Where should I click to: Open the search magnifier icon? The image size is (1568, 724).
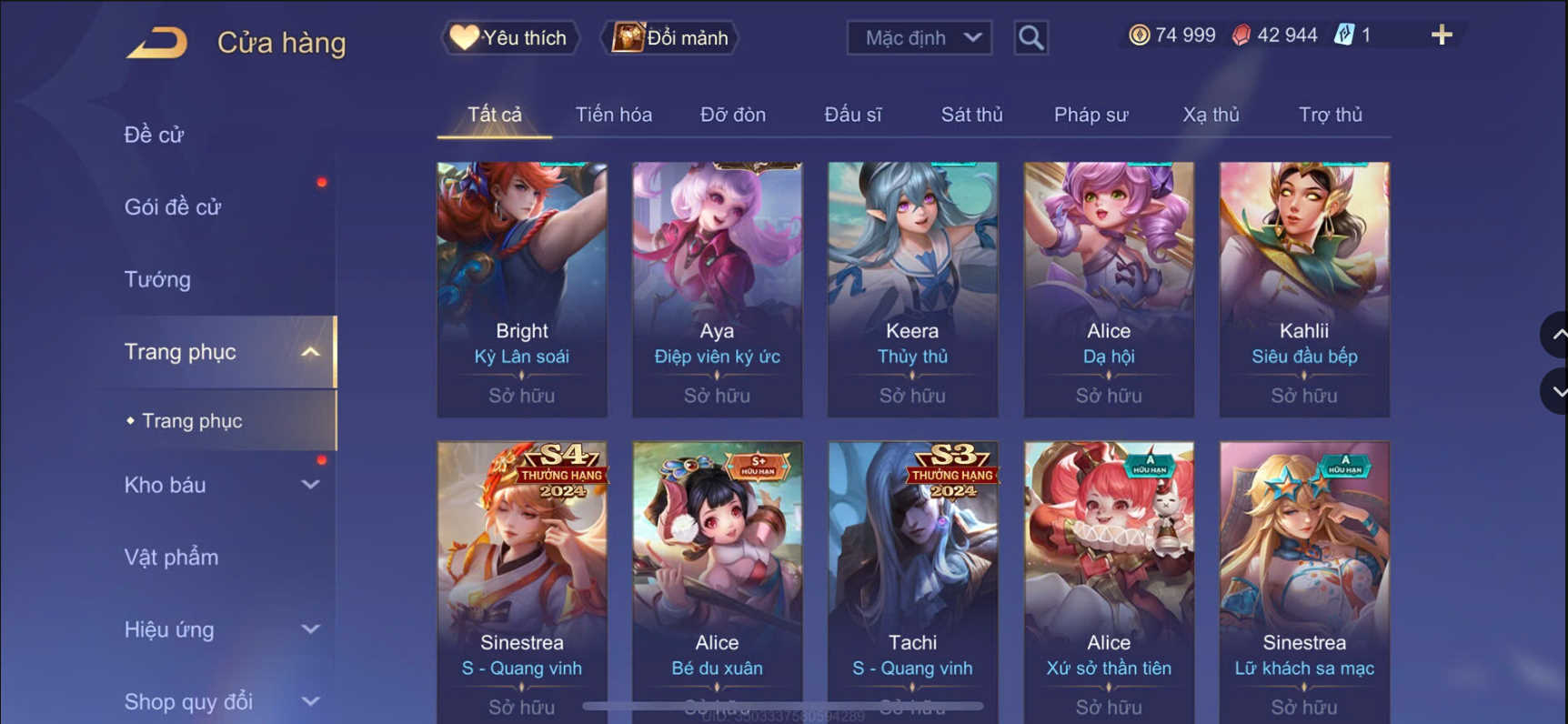(1030, 37)
